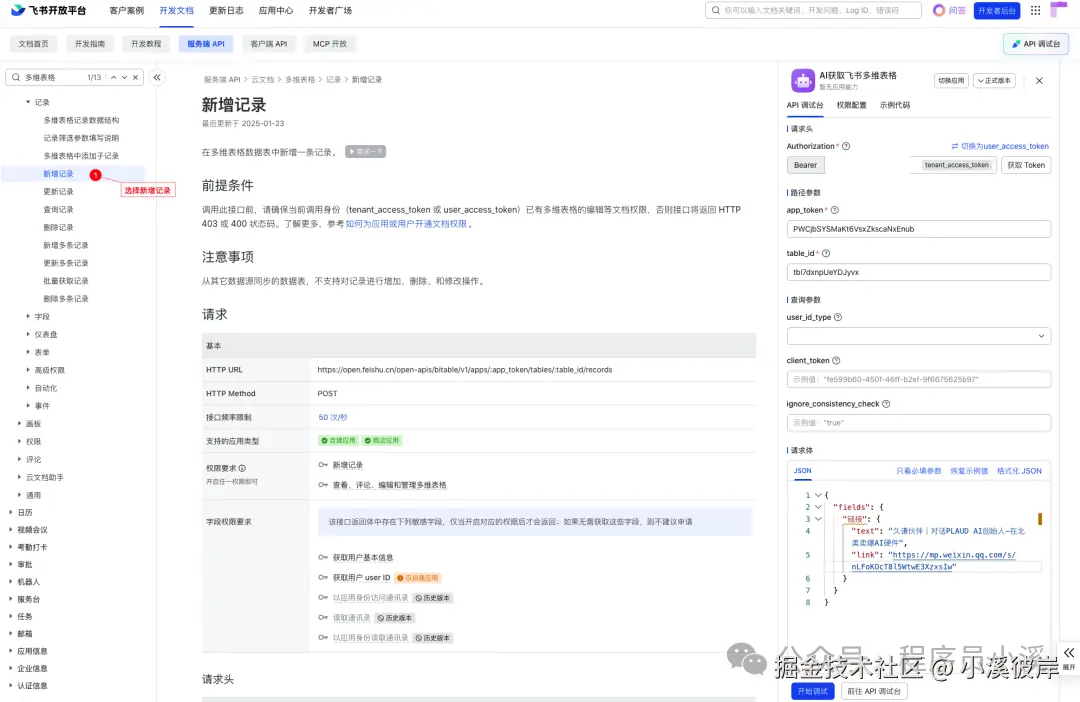Viewport: 1080px width, 702px height.
Task: Go to previous search match arrow
Action: click(114, 77)
